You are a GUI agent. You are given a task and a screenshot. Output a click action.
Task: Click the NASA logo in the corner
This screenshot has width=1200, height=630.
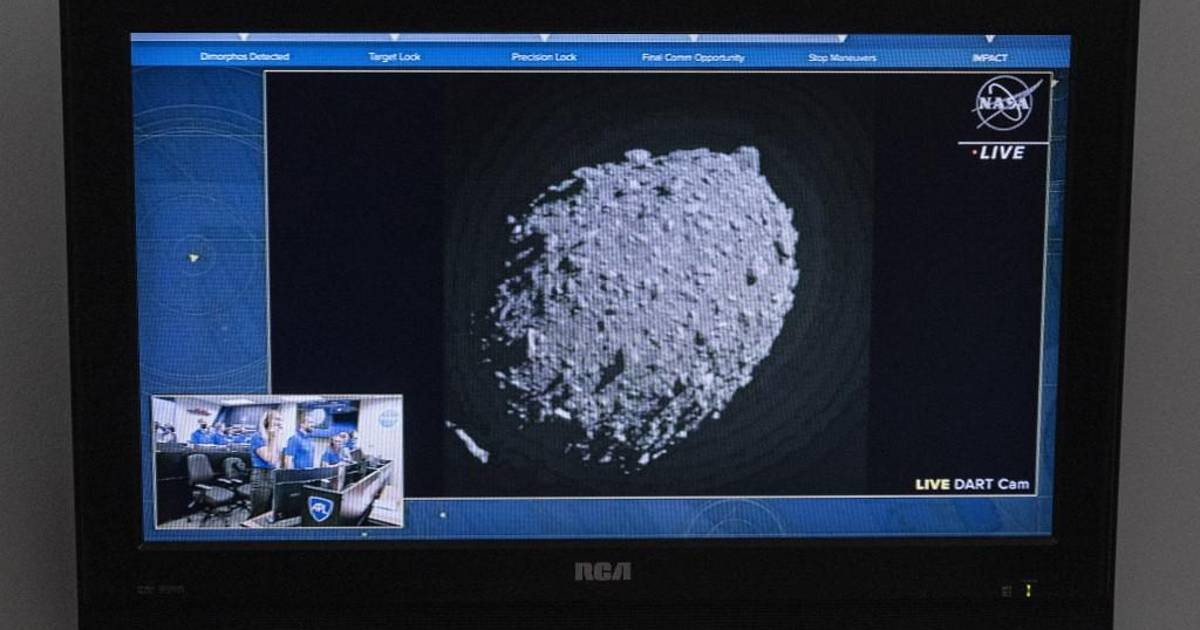1008,102
